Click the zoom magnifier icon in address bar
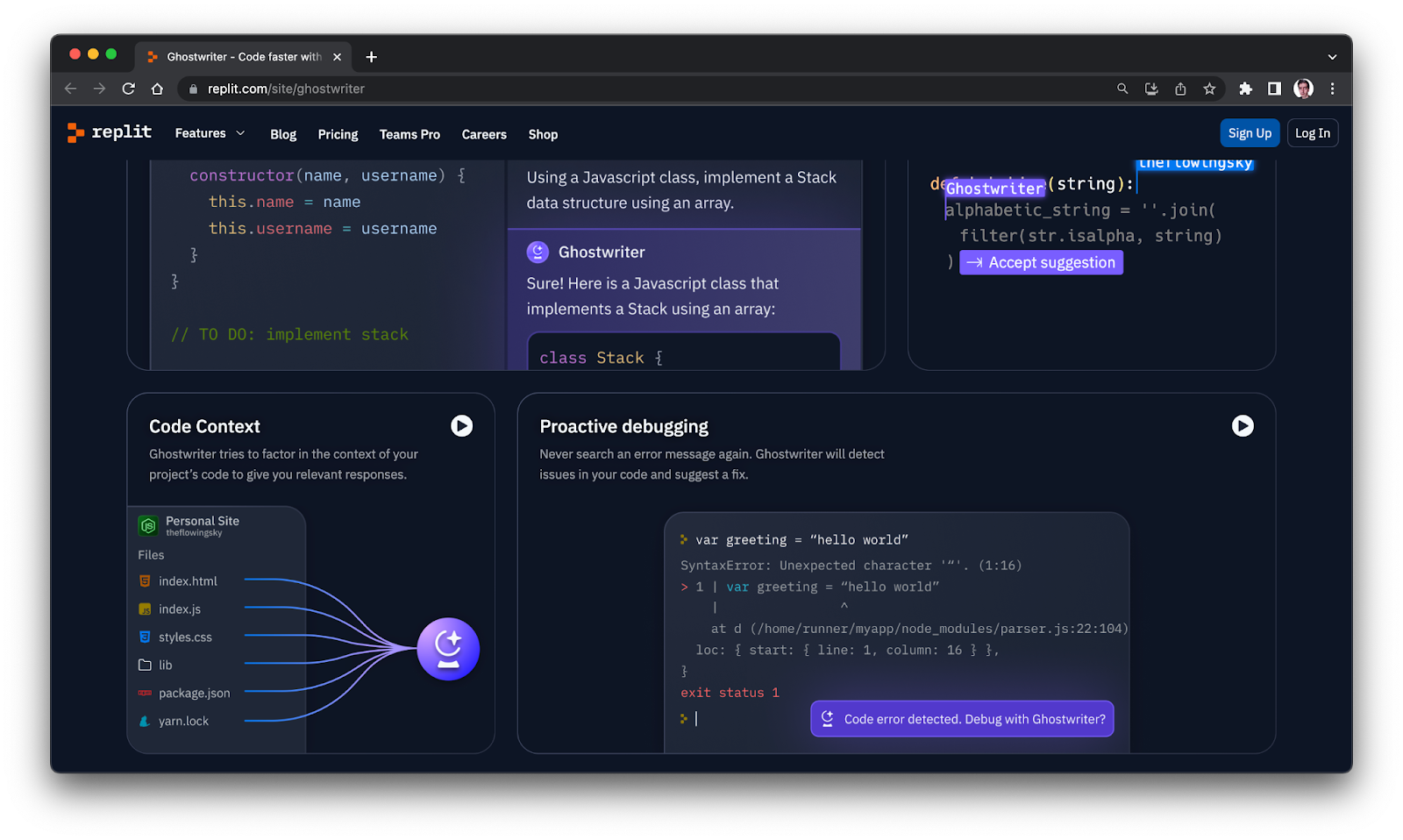1403x840 pixels. click(x=1122, y=89)
